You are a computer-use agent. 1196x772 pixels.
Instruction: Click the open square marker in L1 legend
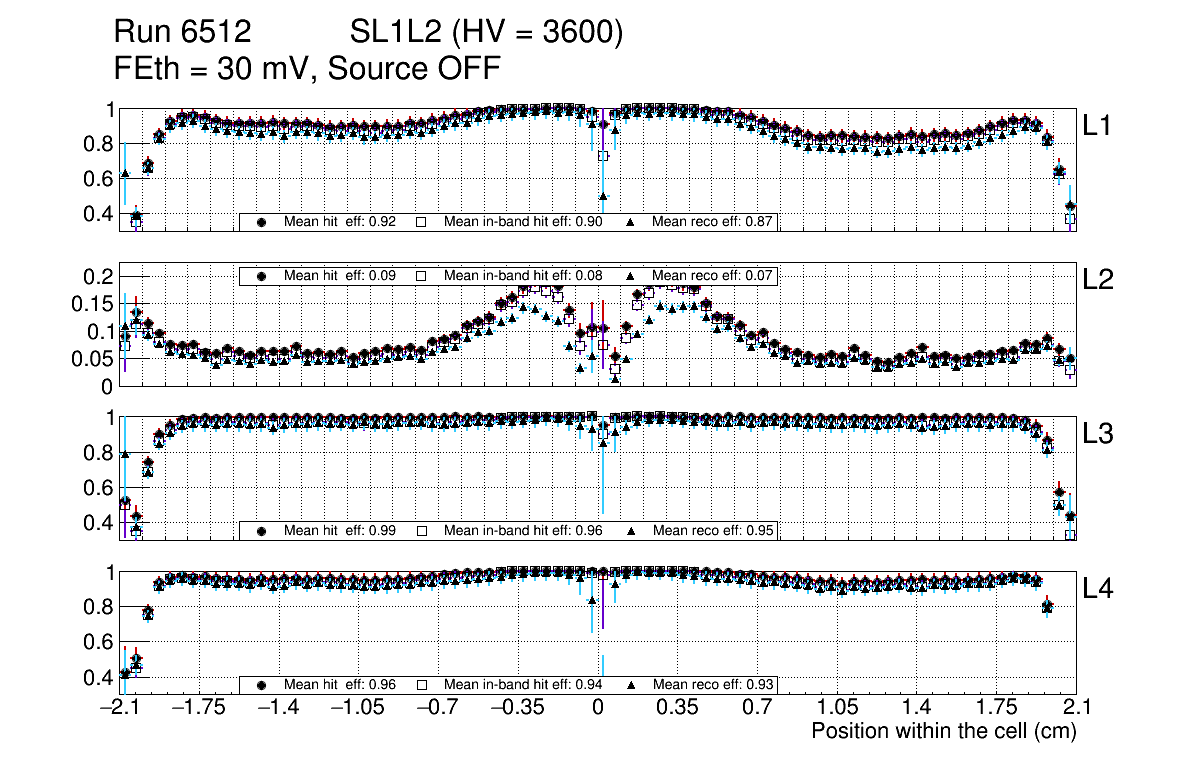click(x=422, y=222)
